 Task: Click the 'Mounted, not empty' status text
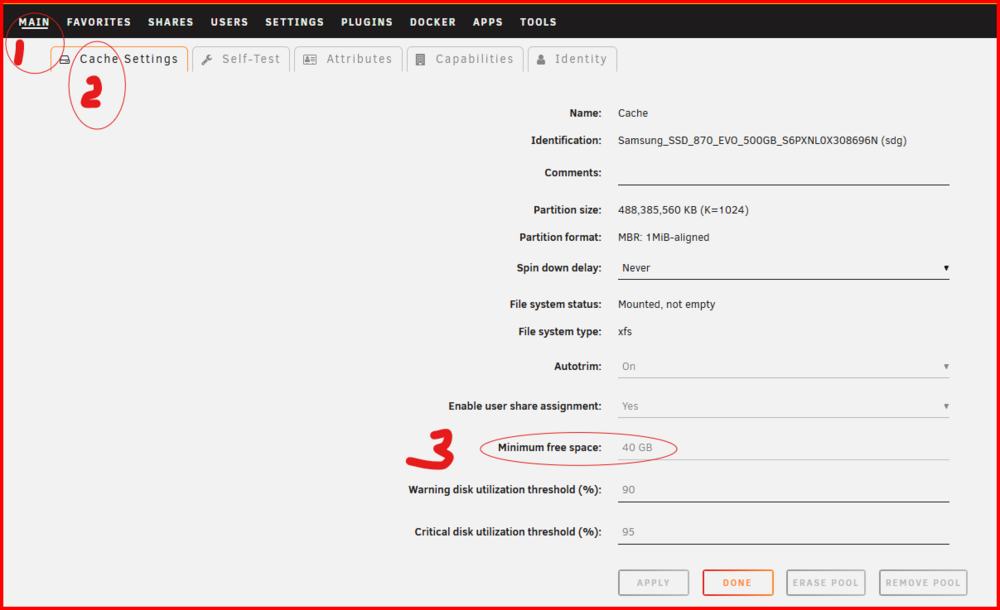(x=666, y=304)
